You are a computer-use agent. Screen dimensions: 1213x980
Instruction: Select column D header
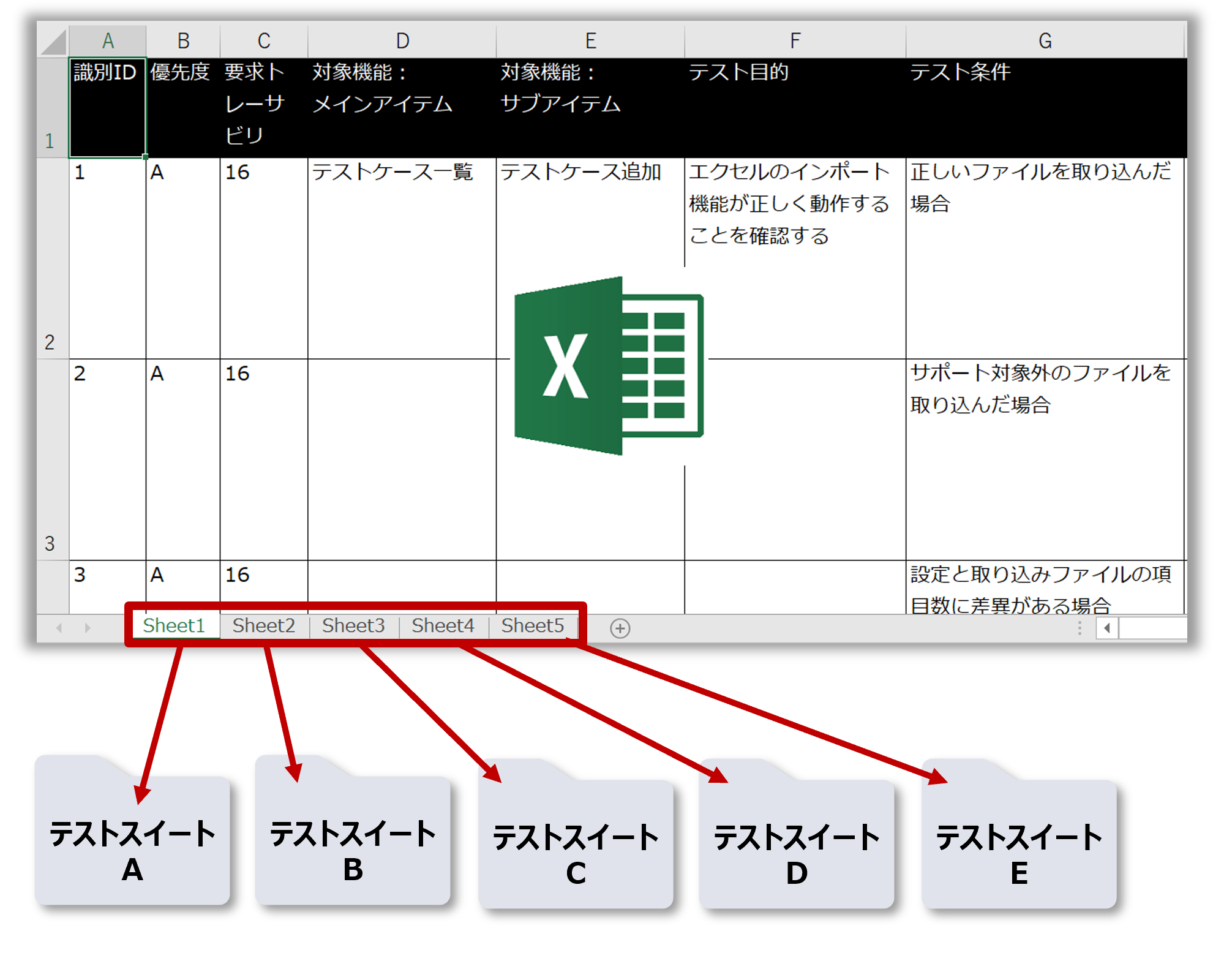pos(402,41)
